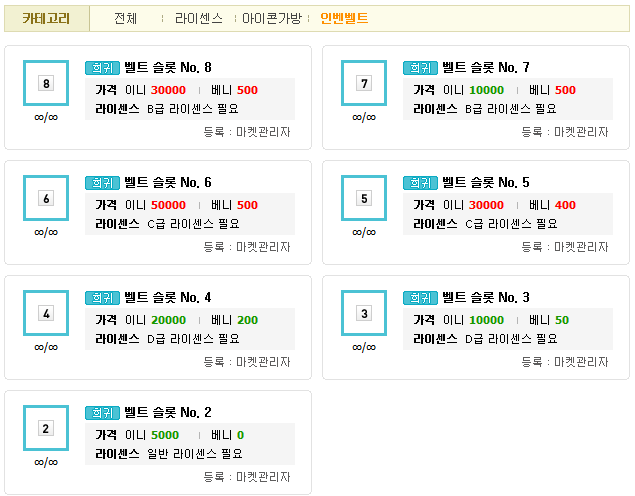Select the belt slot No. 6 icon
This screenshot has height=496, width=635.
pyautogui.click(x=46, y=198)
